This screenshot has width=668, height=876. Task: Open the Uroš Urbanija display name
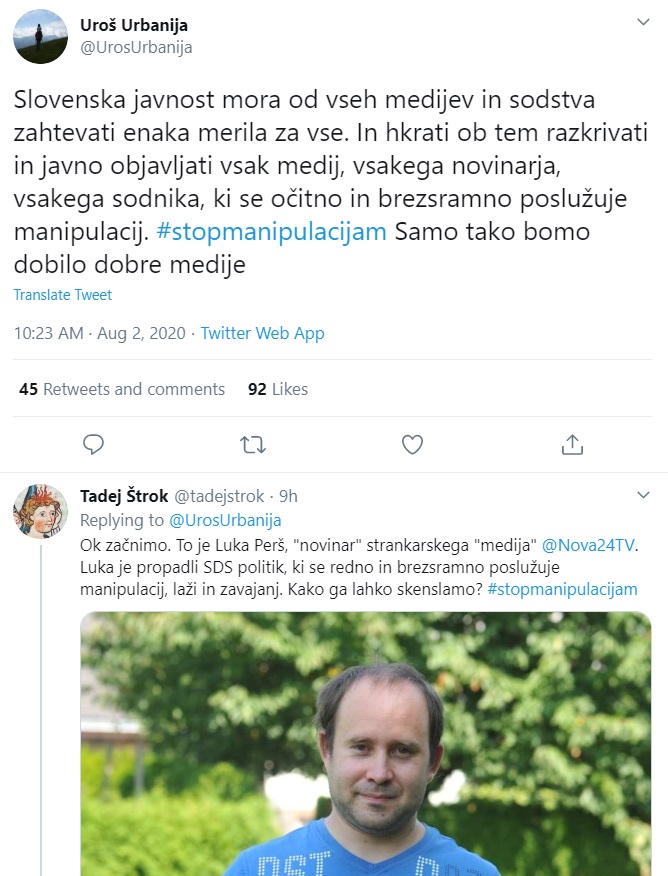point(134,25)
